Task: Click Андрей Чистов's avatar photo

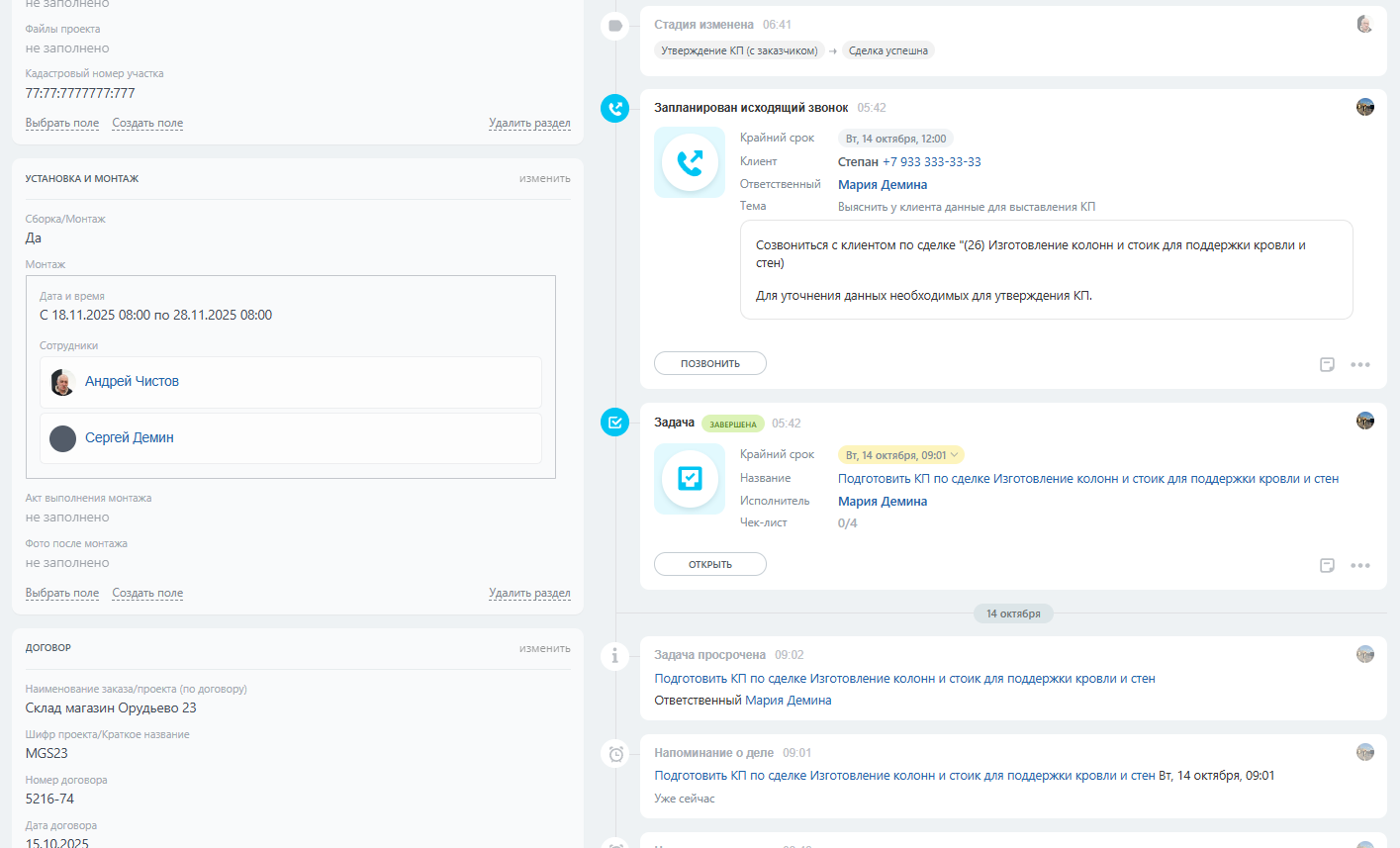Action: tap(63, 382)
